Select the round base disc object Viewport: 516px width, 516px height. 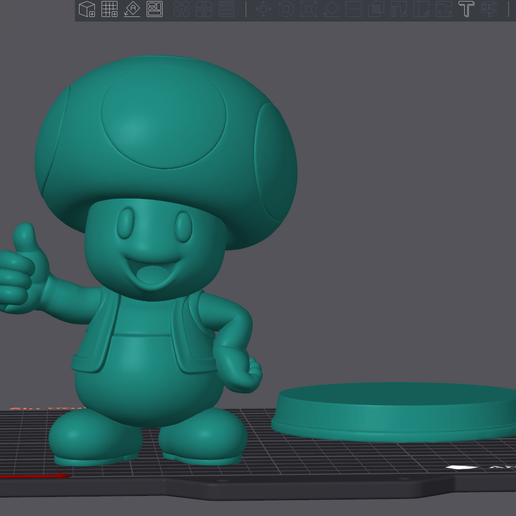coord(395,412)
